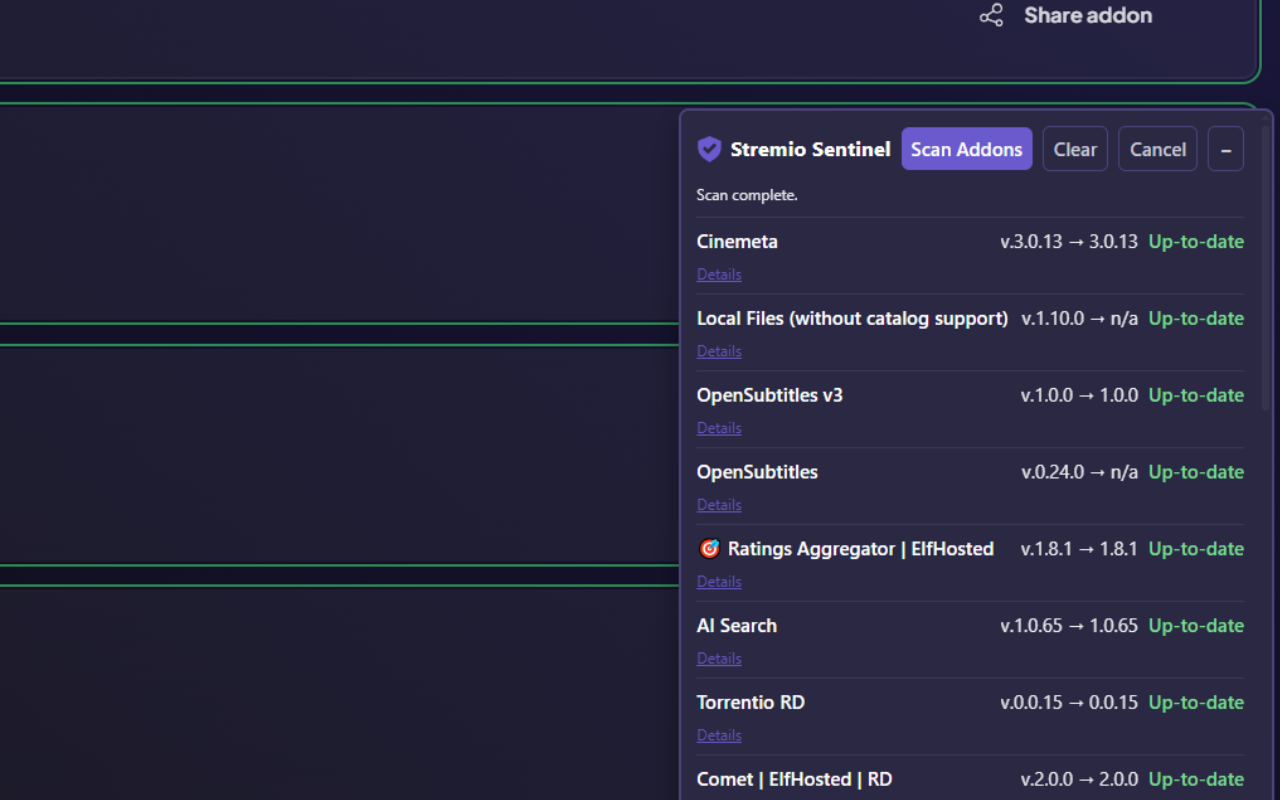Expand Details for Ratings Aggregator ElfHosted
The width and height of the screenshot is (1280, 800).
(719, 582)
